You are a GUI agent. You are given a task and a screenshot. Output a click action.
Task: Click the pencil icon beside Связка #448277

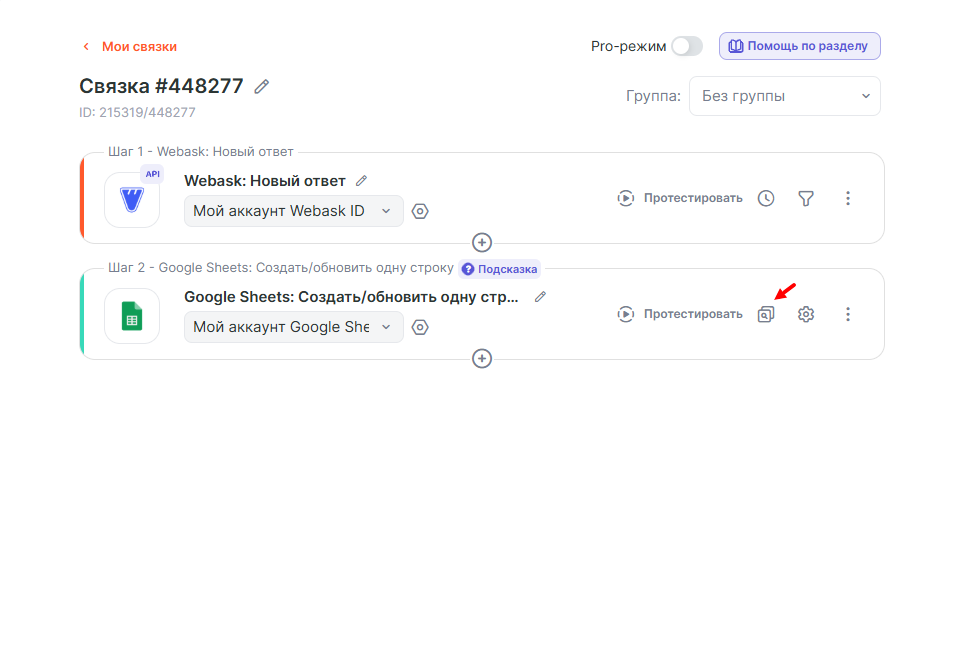262,87
